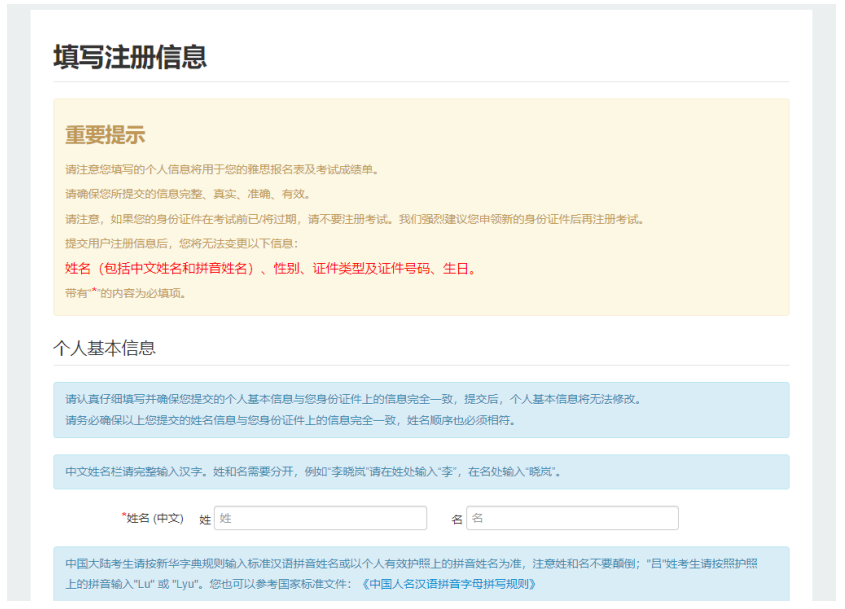The height and width of the screenshot is (609, 845).
Task: Click the 必填项 required-field note
Action: (x=125, y=293)
